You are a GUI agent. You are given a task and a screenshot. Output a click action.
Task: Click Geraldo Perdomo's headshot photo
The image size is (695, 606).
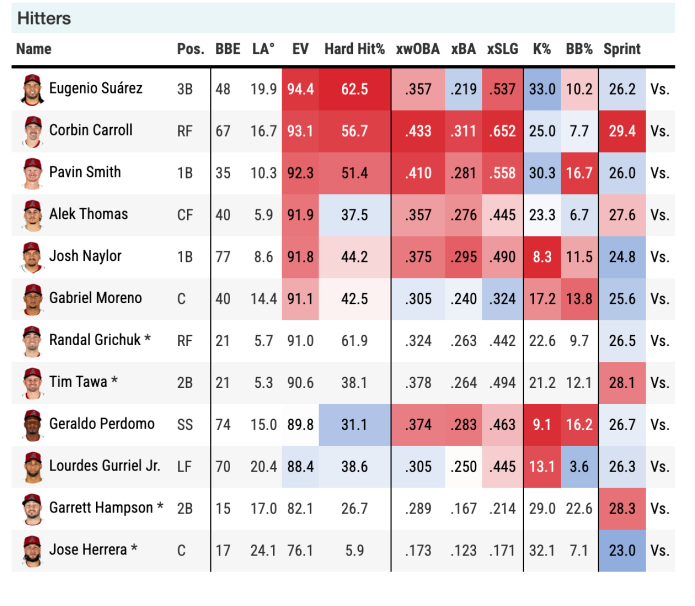point(32,425)
